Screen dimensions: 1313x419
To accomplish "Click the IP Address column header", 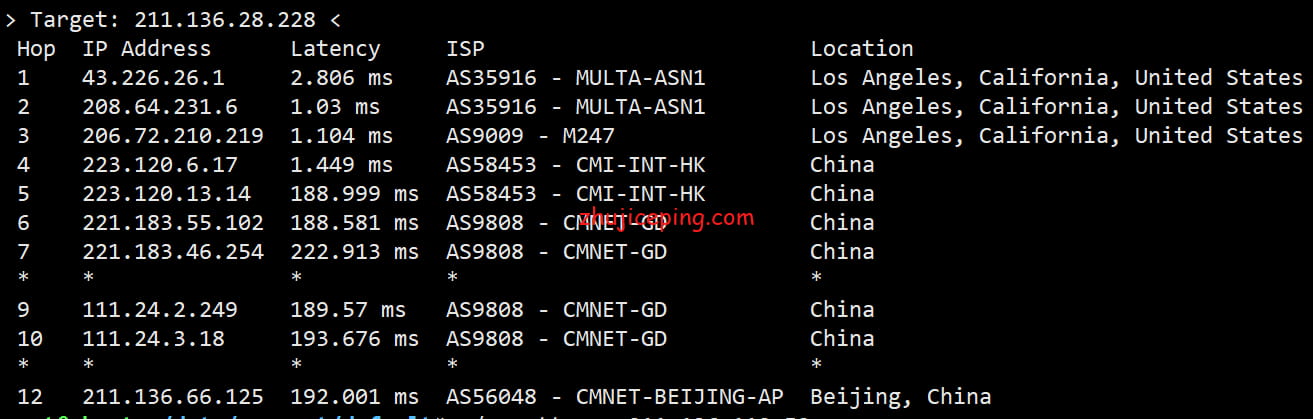I will coord(147,48).
